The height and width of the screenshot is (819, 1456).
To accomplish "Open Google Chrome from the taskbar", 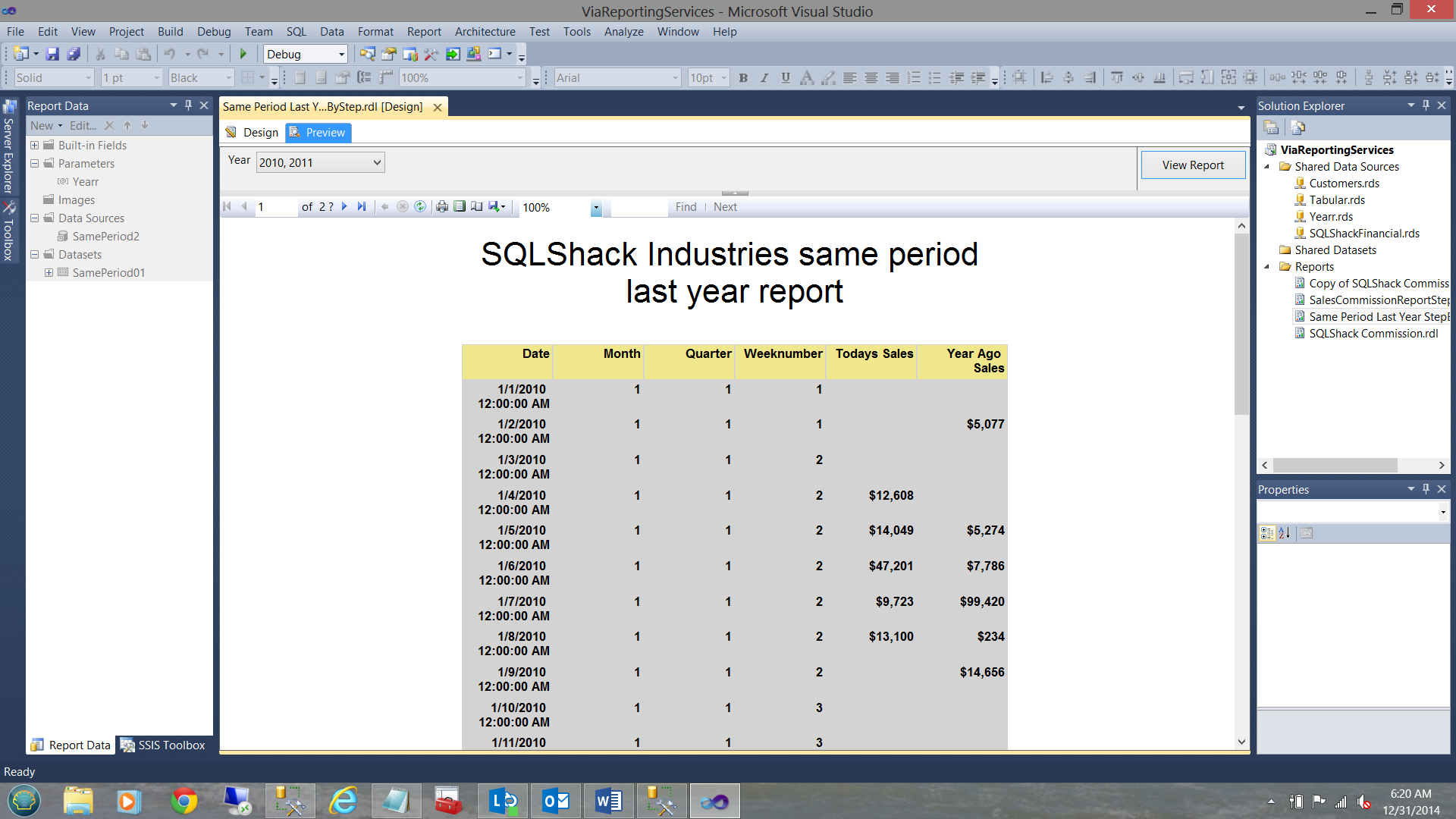I will click(184, 801).
